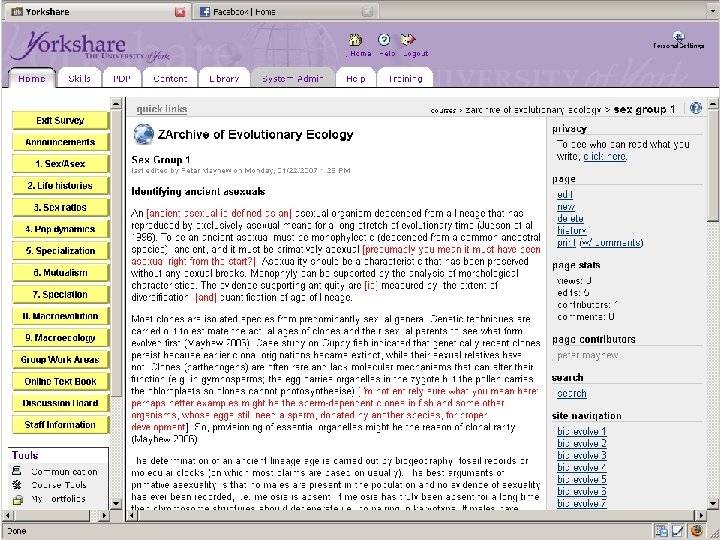Open the Help tab
Screen dimensions: 720x540
356,79
